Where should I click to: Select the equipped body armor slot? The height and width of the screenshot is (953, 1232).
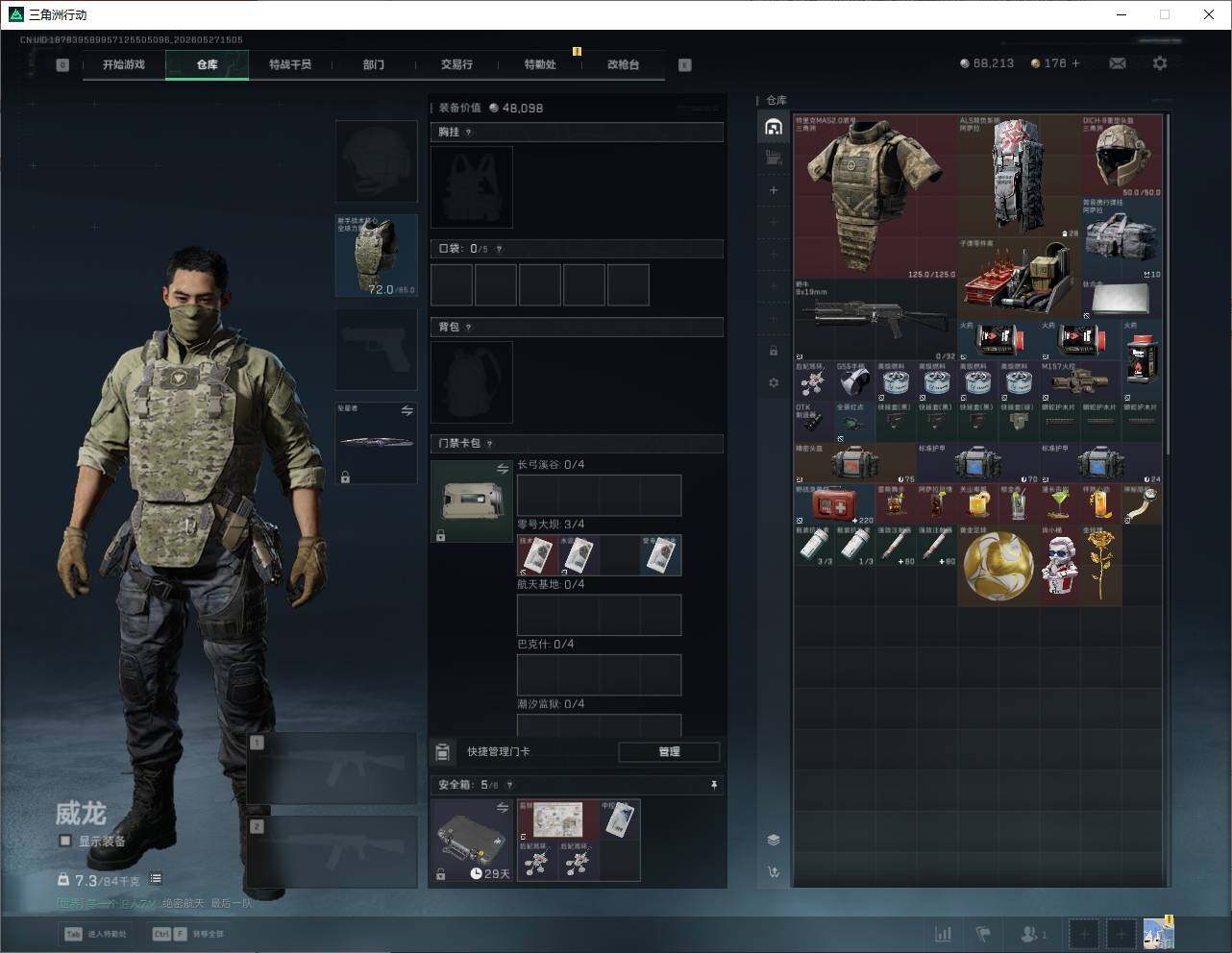376,256
